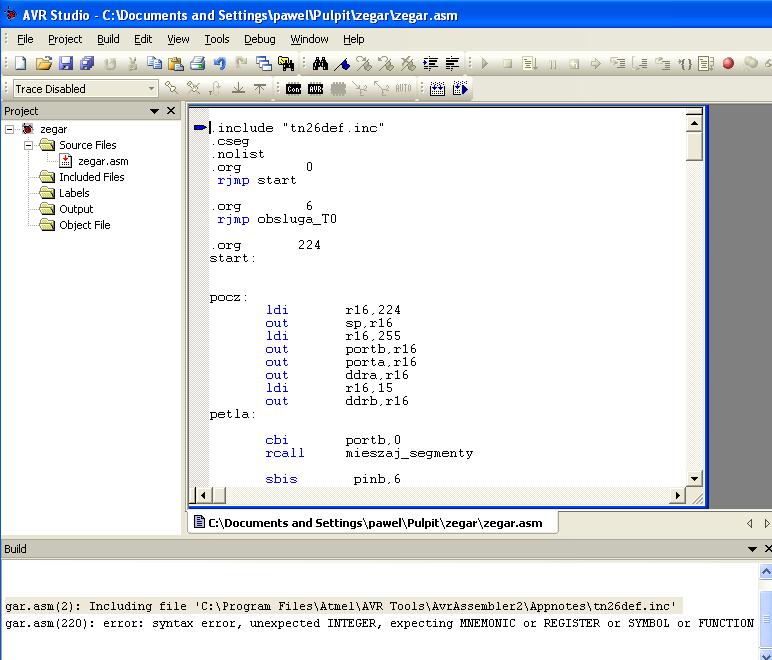
Task: Open the Debug menu
Action: click(259, 39)
